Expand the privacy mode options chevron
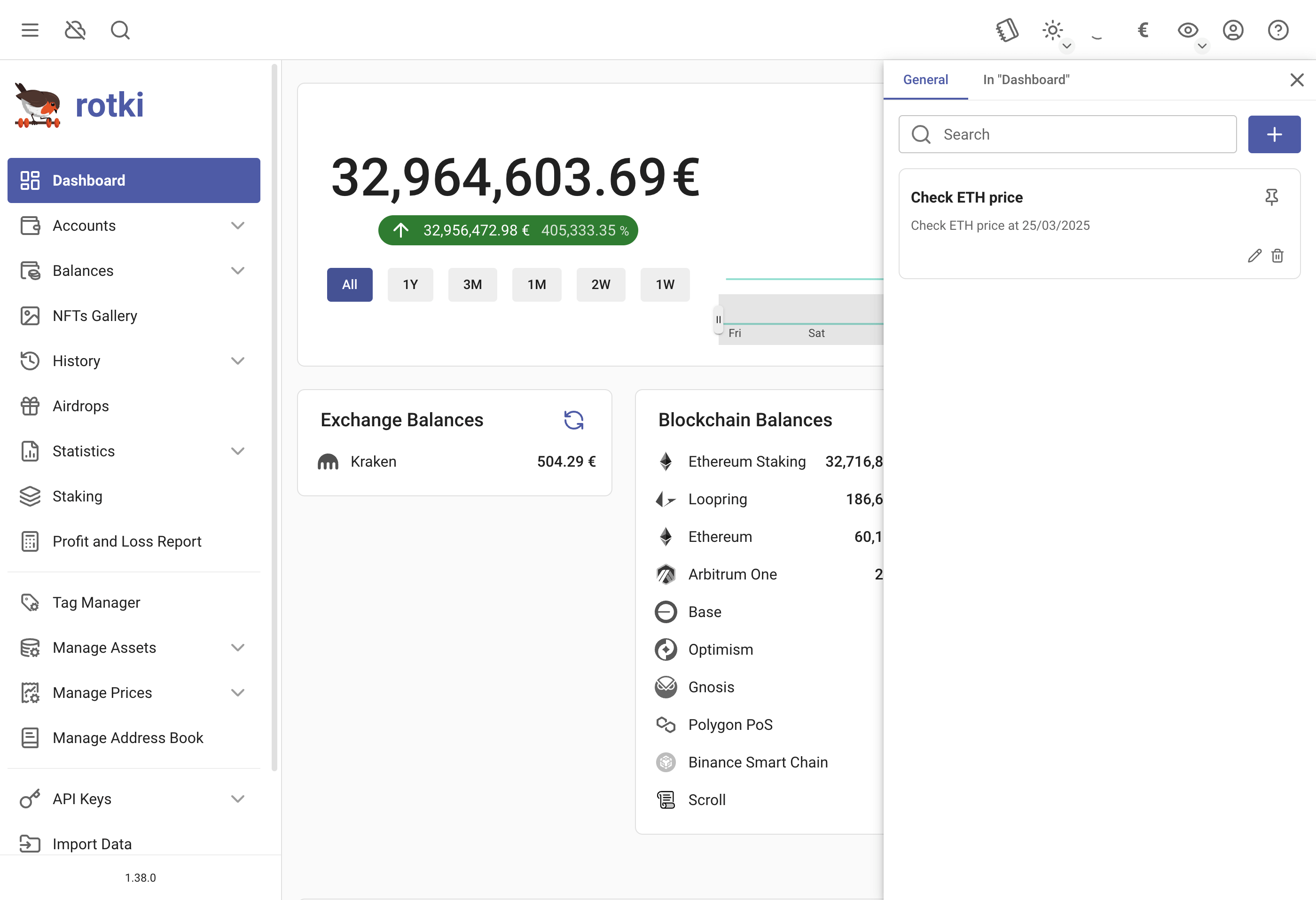This screenshot has width=1316, height=900. tap(1202, 46)
